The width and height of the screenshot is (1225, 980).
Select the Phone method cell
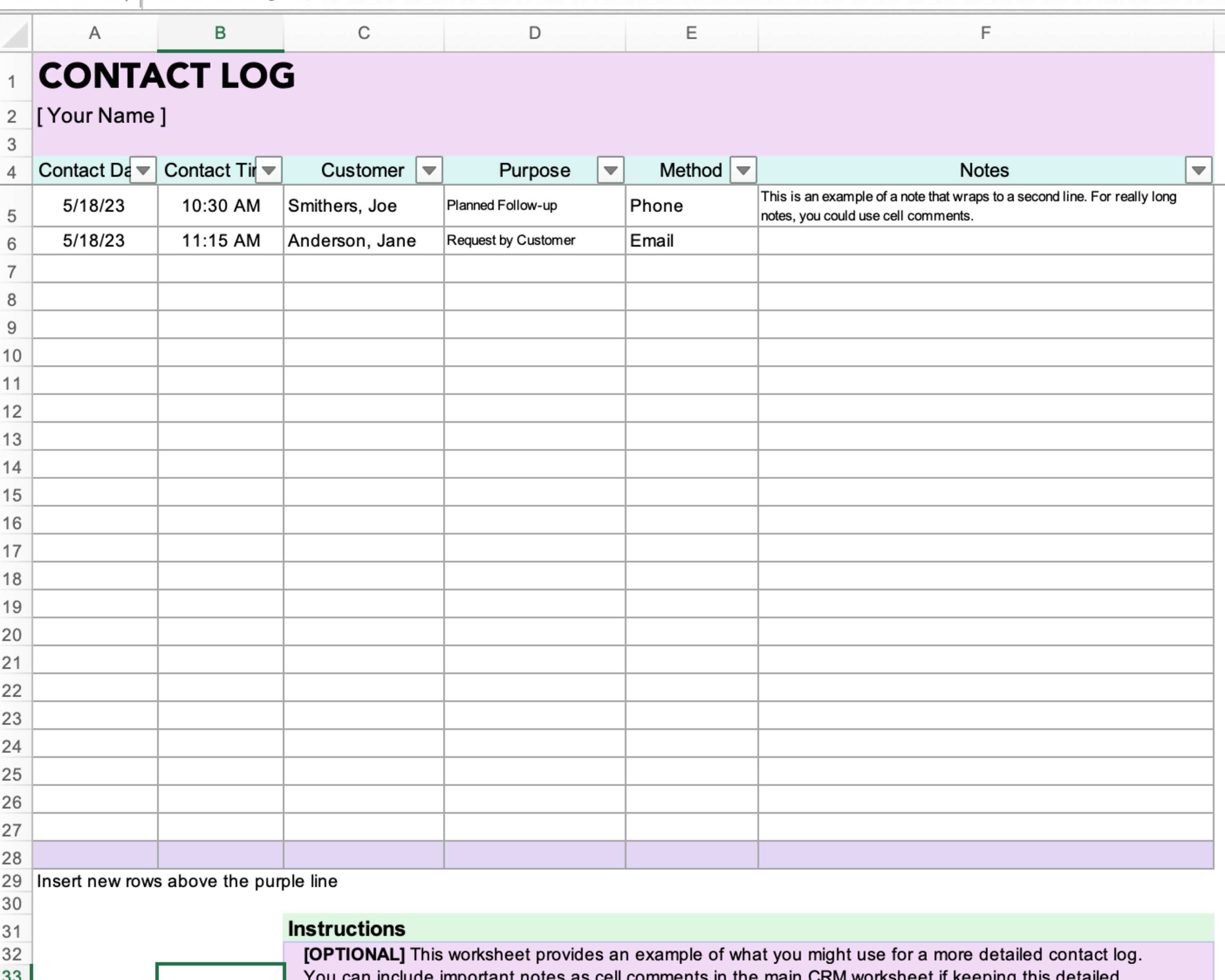(x=691, y=206)
